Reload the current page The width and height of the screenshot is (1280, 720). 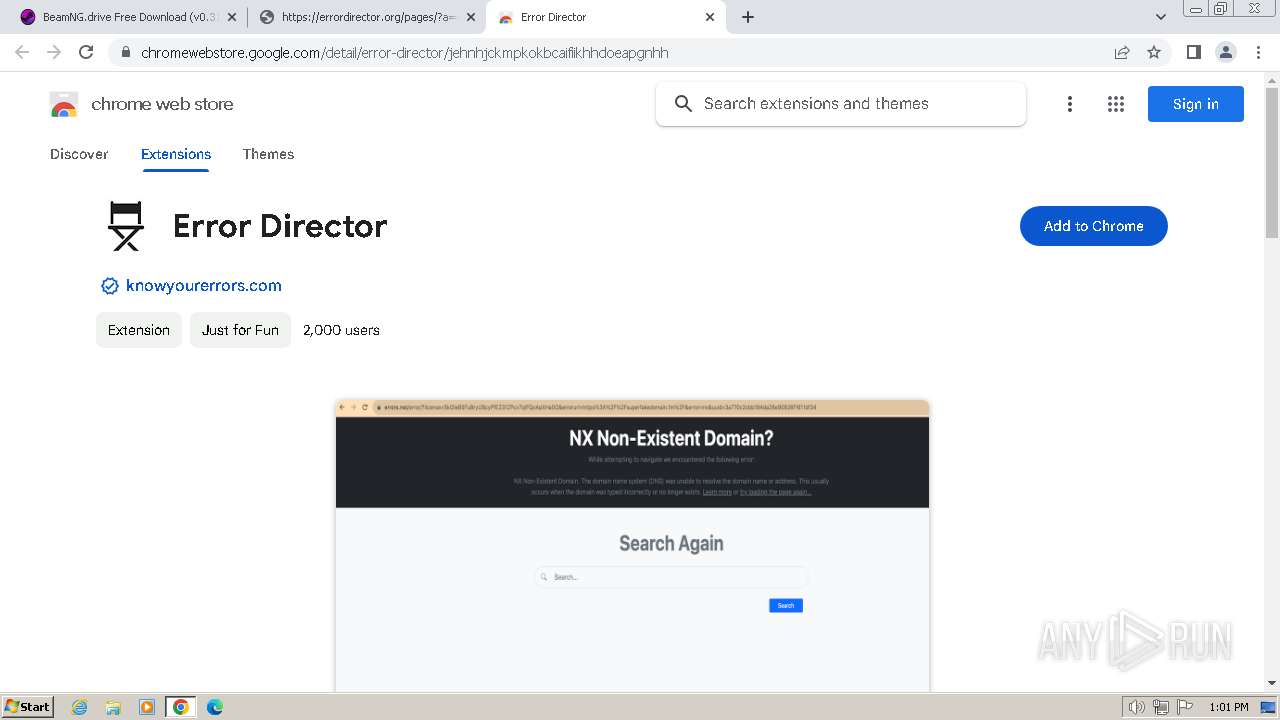86,52
